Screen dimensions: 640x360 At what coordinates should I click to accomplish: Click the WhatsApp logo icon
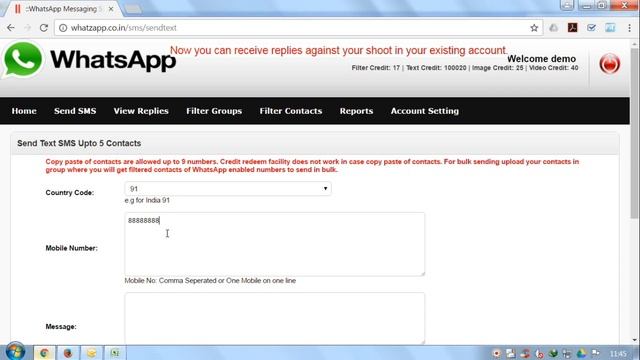coord(22,60)
